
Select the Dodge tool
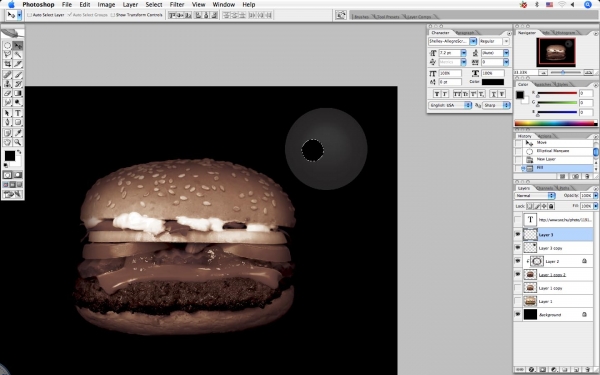(18, 102)
